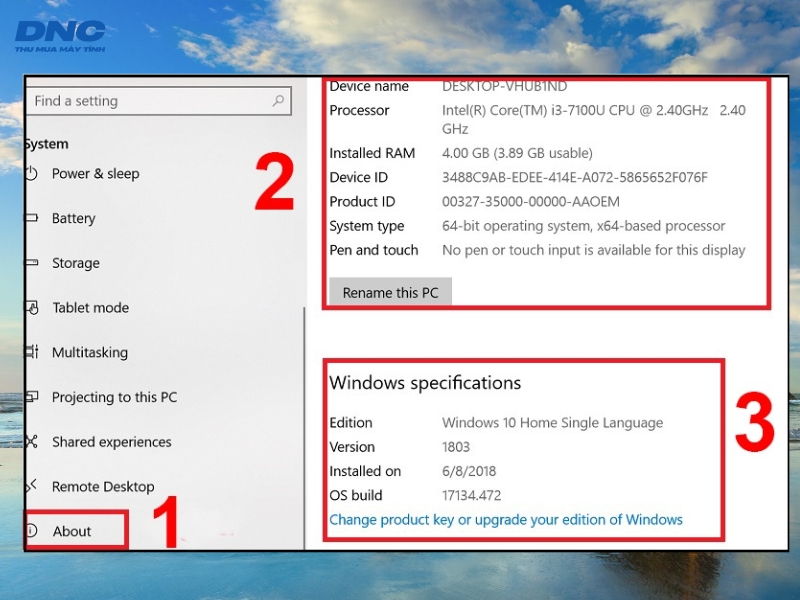Select the 4.00 GB installed RAM value
Screen dimensions: 800x600
(x=517, y=153)
